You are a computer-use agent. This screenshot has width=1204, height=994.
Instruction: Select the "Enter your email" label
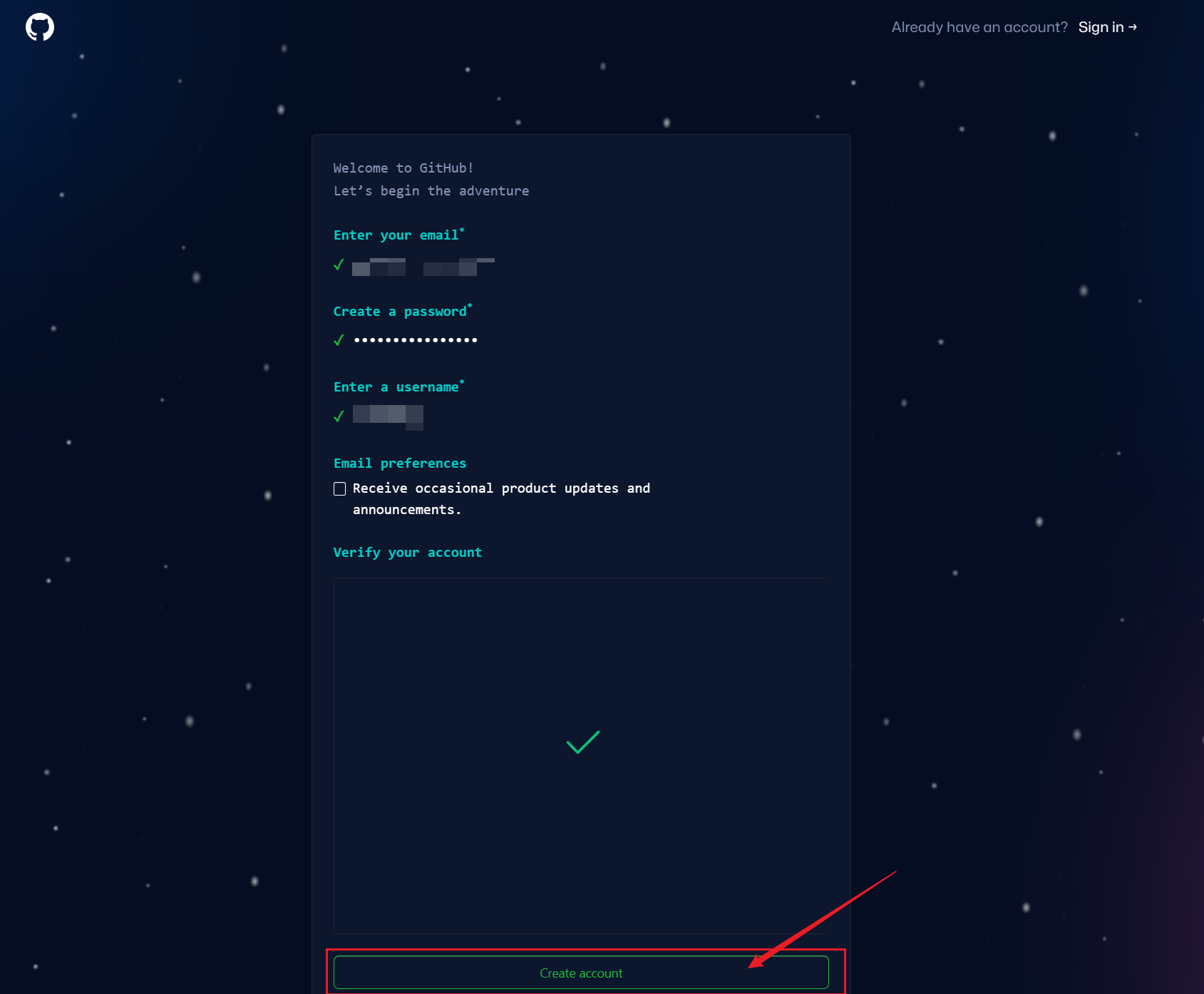click(398, 235)
